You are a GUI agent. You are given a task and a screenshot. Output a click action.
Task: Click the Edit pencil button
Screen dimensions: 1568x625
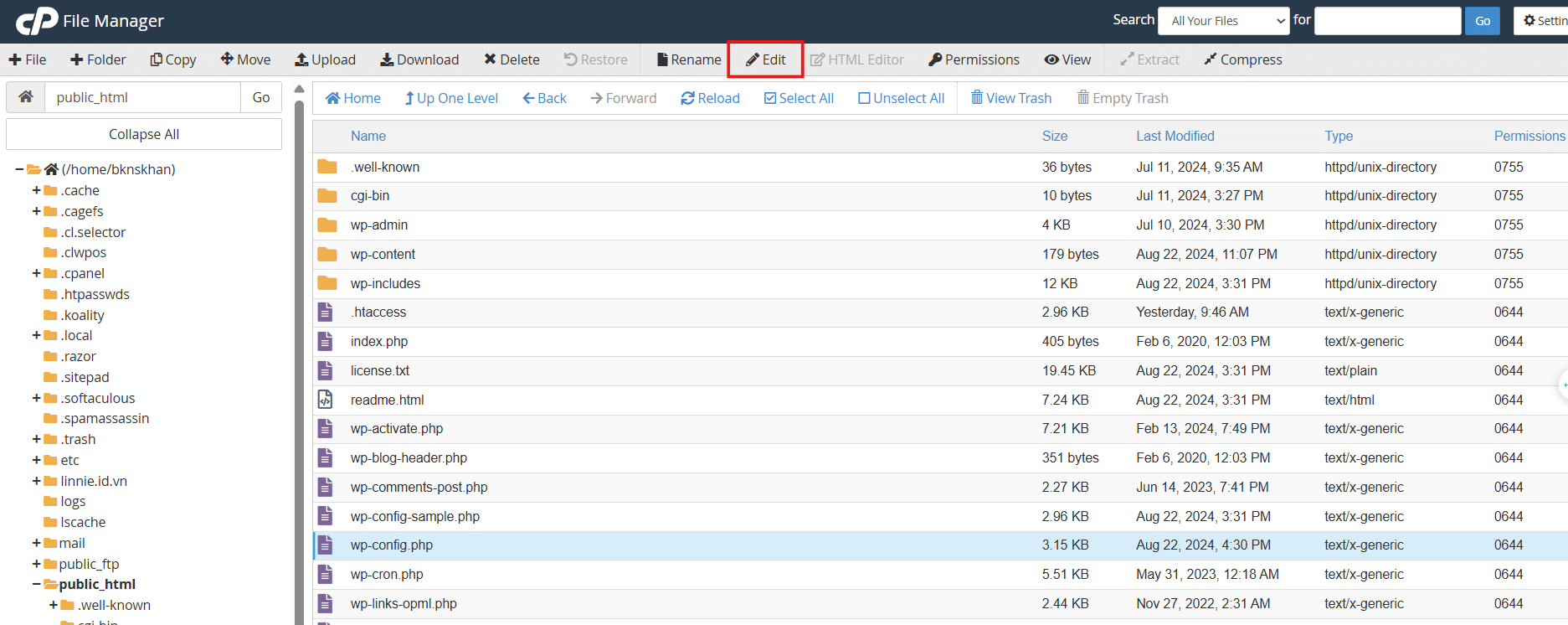click(765, 59)
